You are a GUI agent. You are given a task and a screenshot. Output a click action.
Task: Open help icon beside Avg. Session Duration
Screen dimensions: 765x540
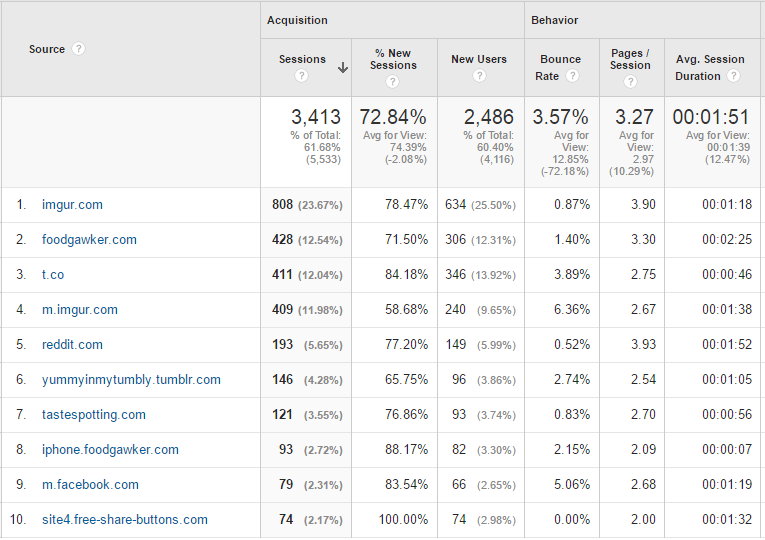(x=733, y=76)
